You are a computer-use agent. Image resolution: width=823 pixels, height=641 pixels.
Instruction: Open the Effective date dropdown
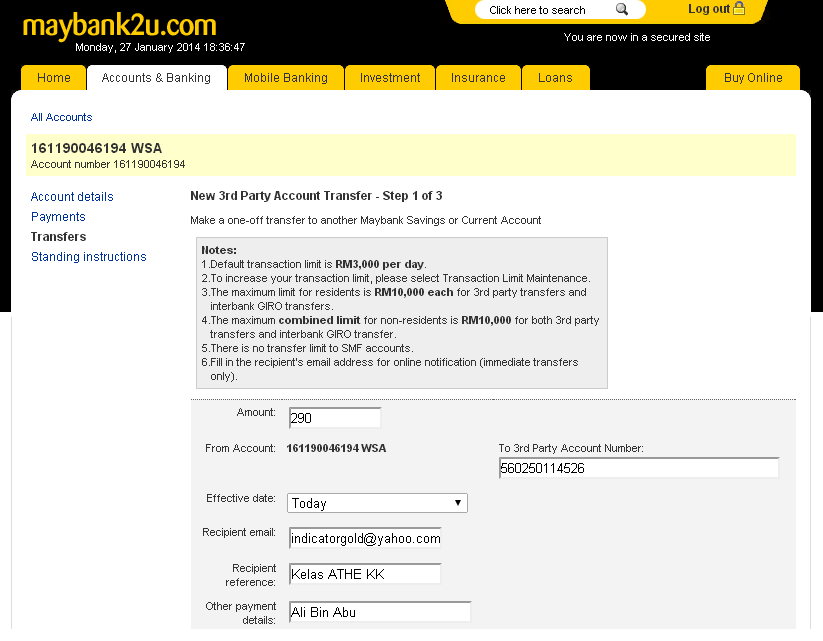[x=377, y=503]
